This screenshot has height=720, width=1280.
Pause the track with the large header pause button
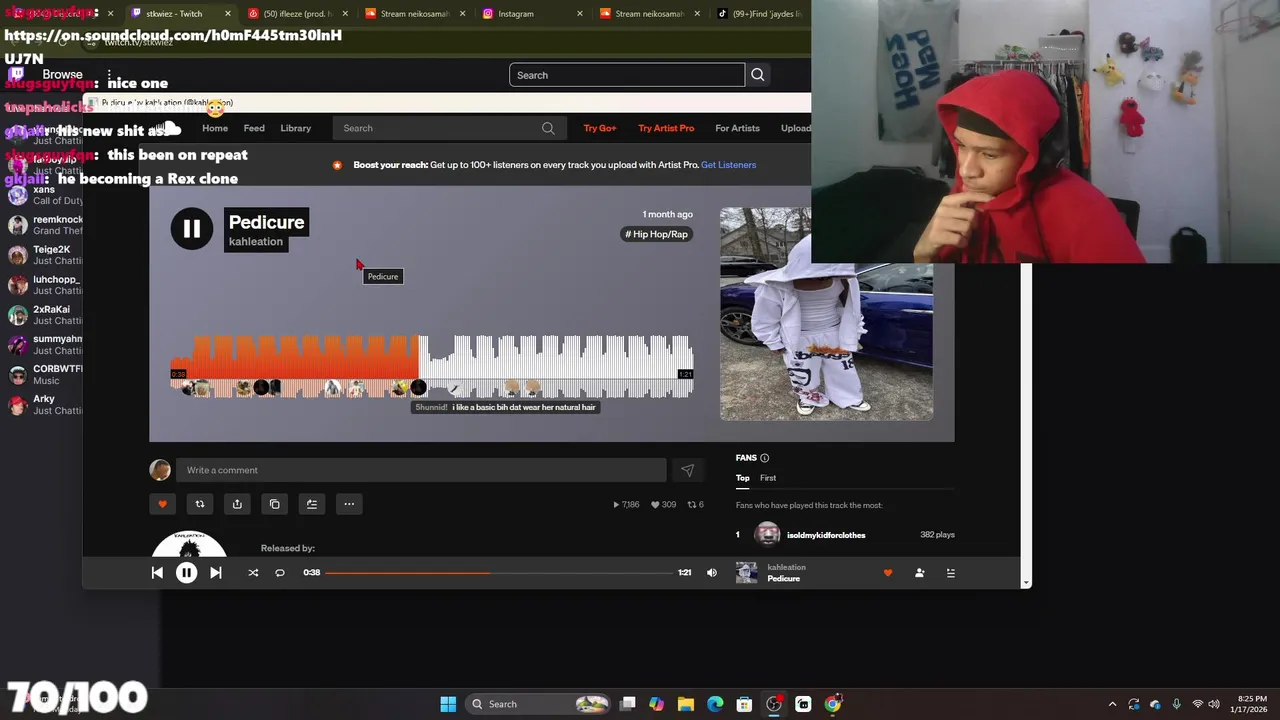click(x=191, y=229)
